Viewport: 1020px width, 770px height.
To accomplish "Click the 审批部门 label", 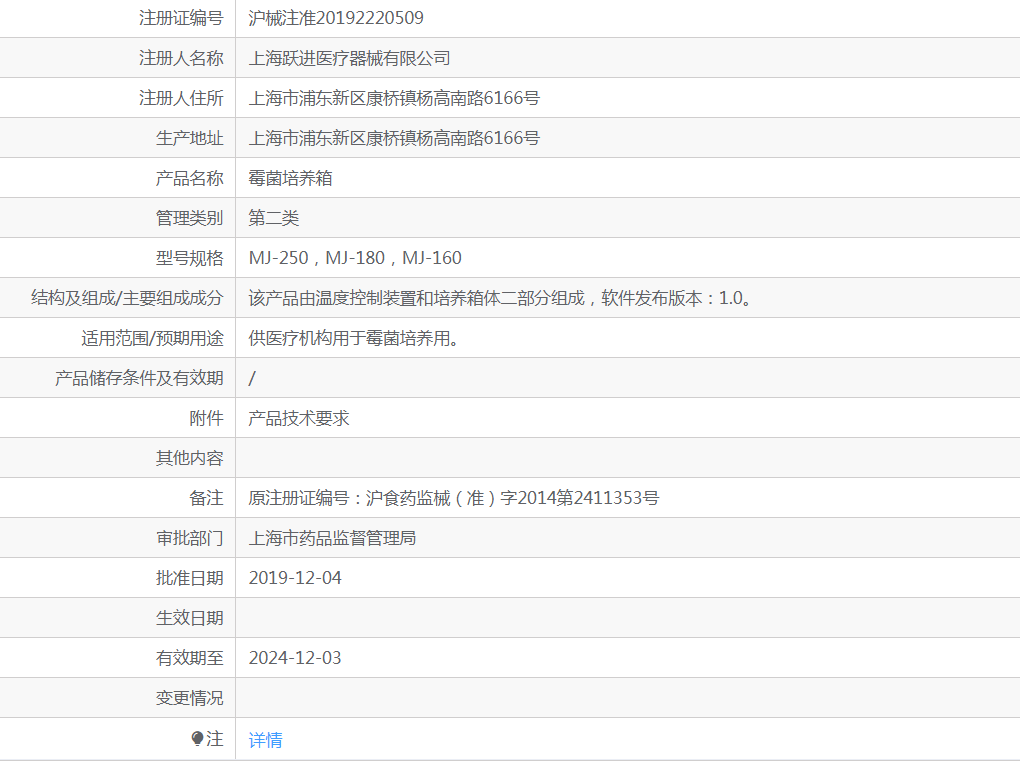I will (189, 538).
